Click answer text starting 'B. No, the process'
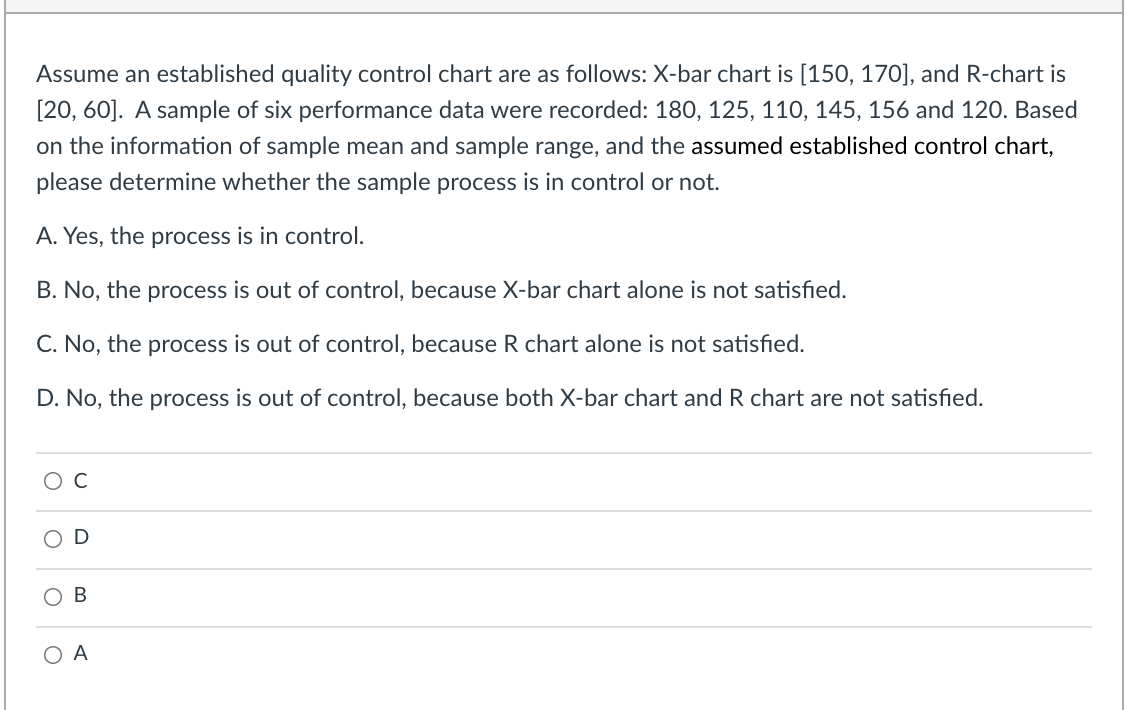The height and width of the screenshot is (710, 1126). 441,290
